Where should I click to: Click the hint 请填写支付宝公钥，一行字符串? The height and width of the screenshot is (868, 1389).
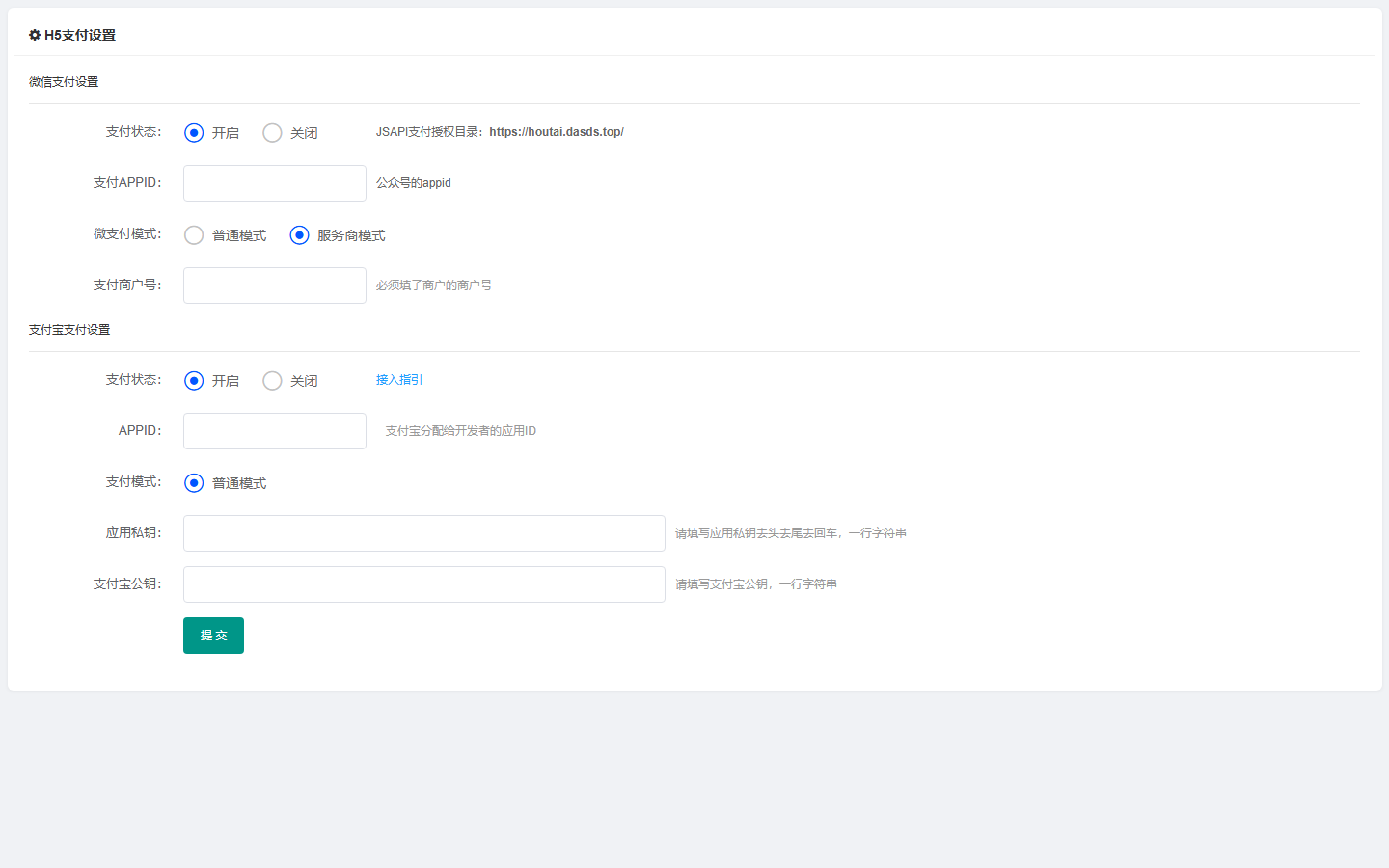pos(756,584)
